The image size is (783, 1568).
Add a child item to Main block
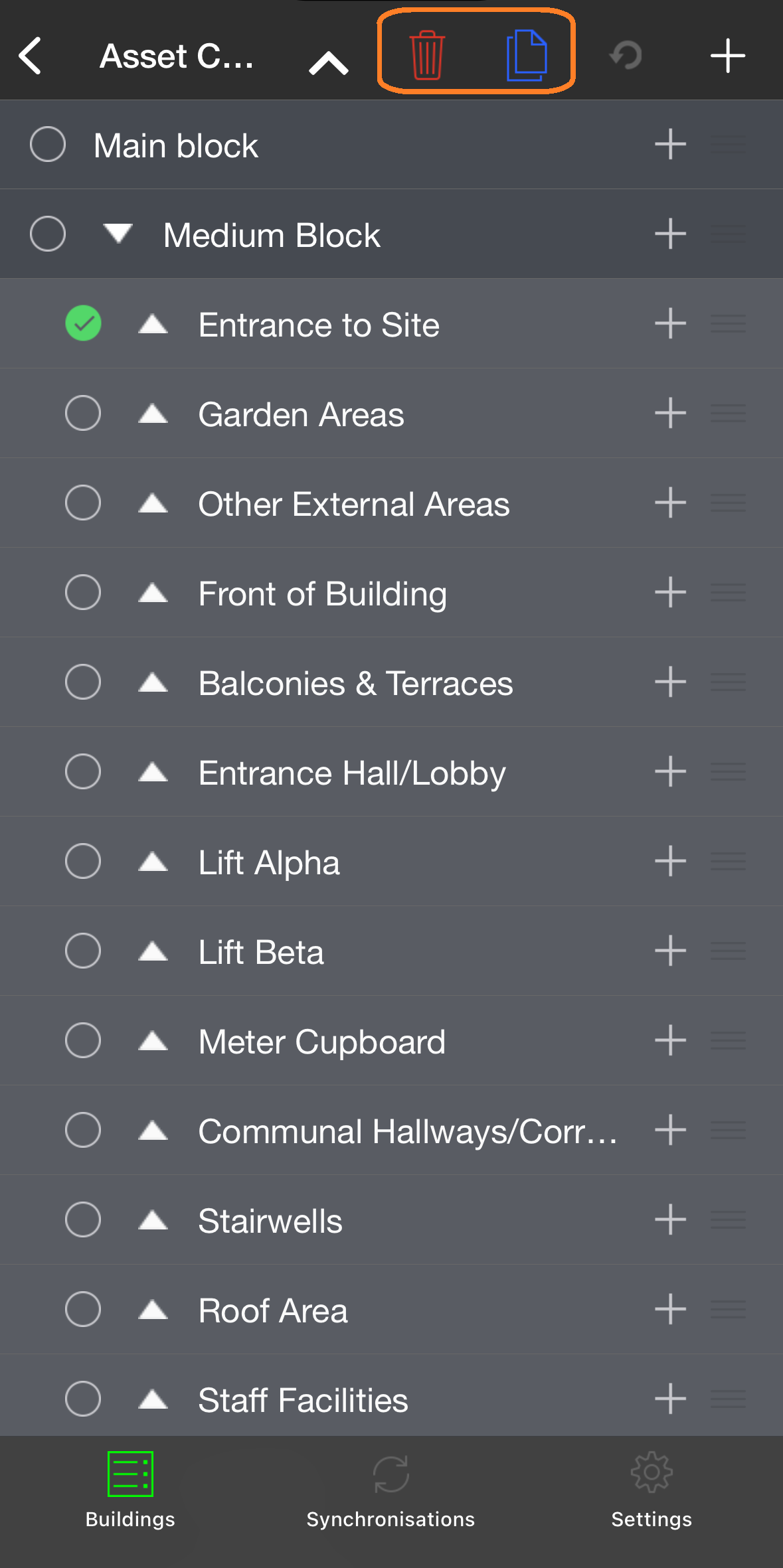coord(670,144)
